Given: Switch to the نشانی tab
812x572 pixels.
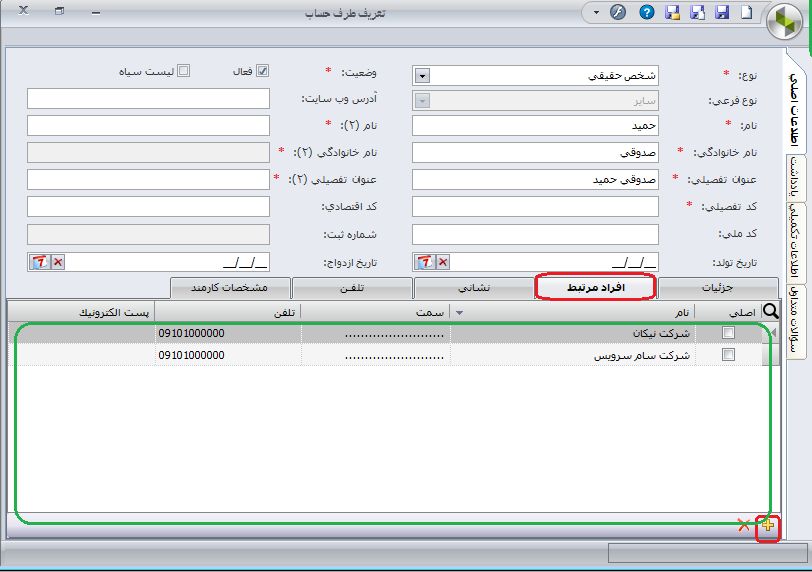Looking at the screenshot, I should (474, 288).
